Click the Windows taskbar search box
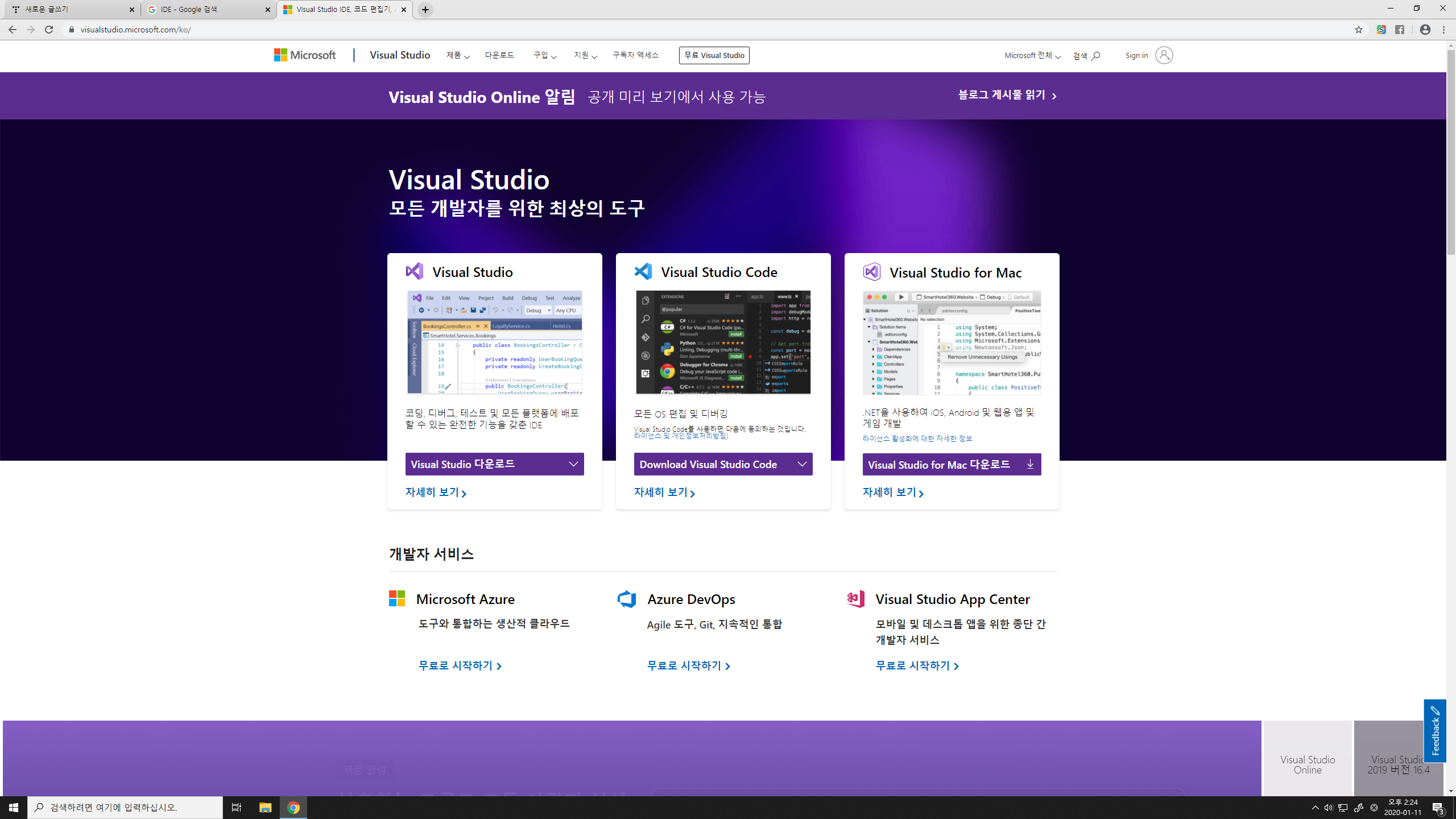 [x=125, y=807]
